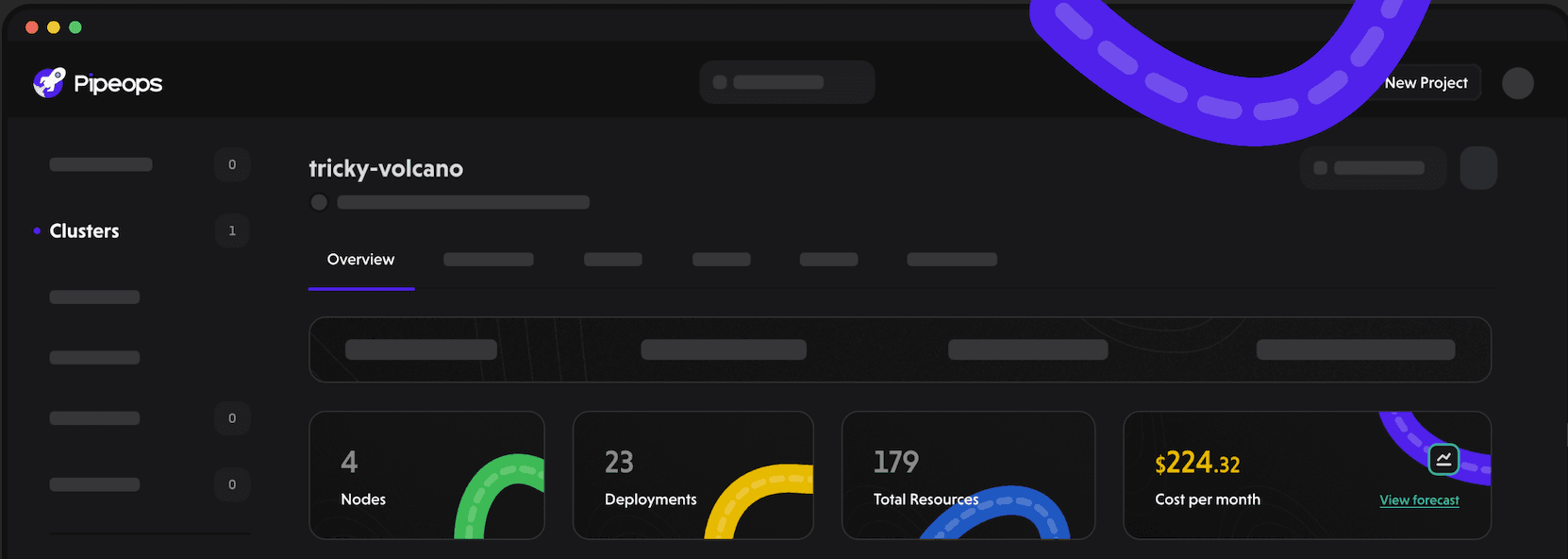Click the tricky-volcano cluster title

tap(386, 168)
